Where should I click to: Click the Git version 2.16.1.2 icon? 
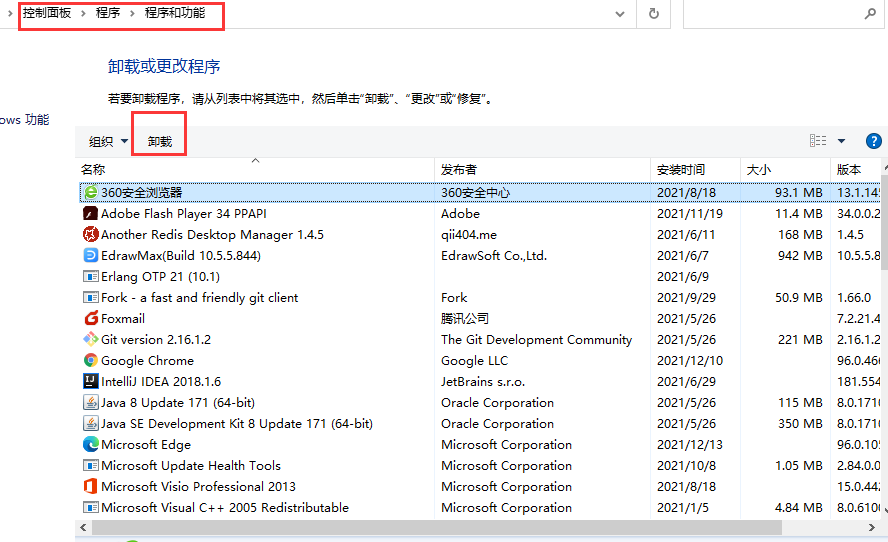tap(91, 339)
